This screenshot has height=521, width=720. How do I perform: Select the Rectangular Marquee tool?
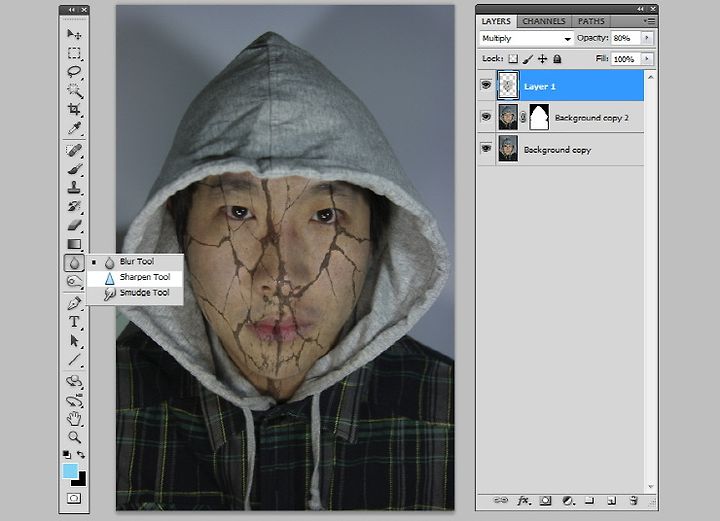point(74,53)
